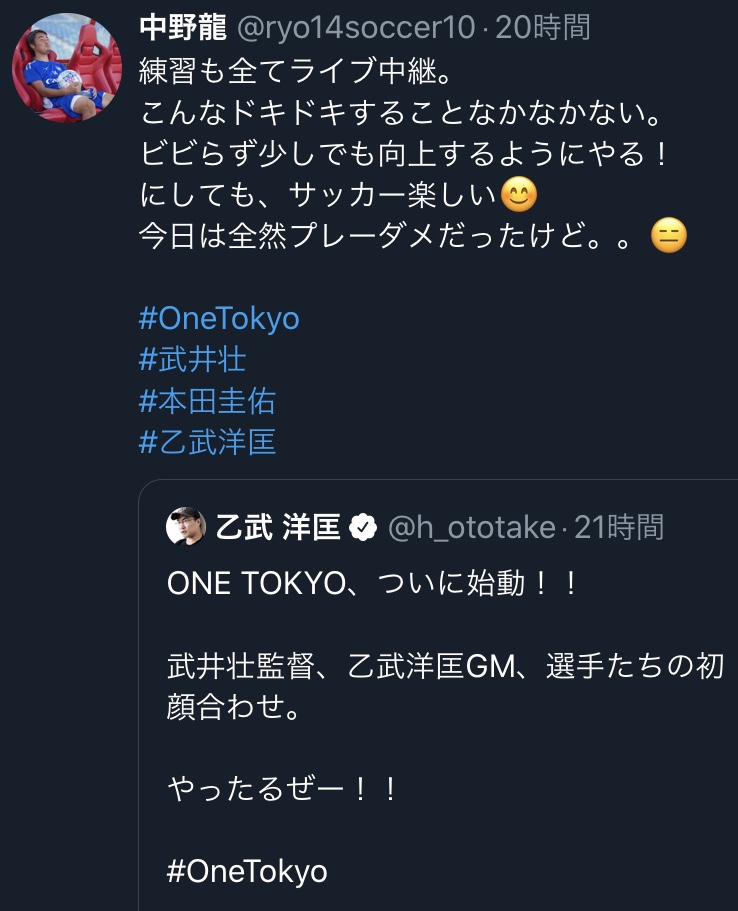
Task: Click the 21時間 timestamp on quoted tweet
Action: 619,527
